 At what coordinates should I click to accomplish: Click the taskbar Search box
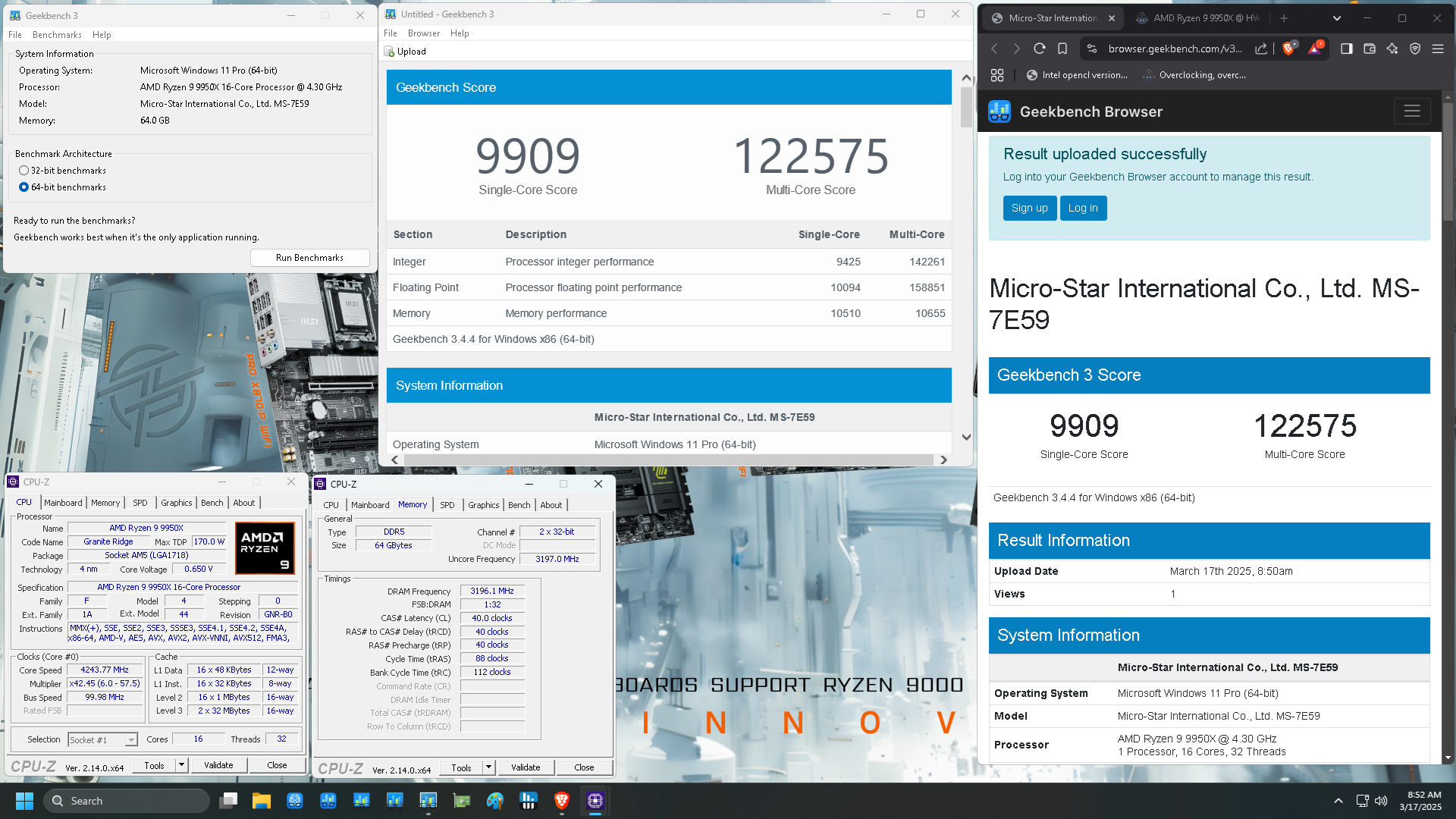(x=126, y=801)
